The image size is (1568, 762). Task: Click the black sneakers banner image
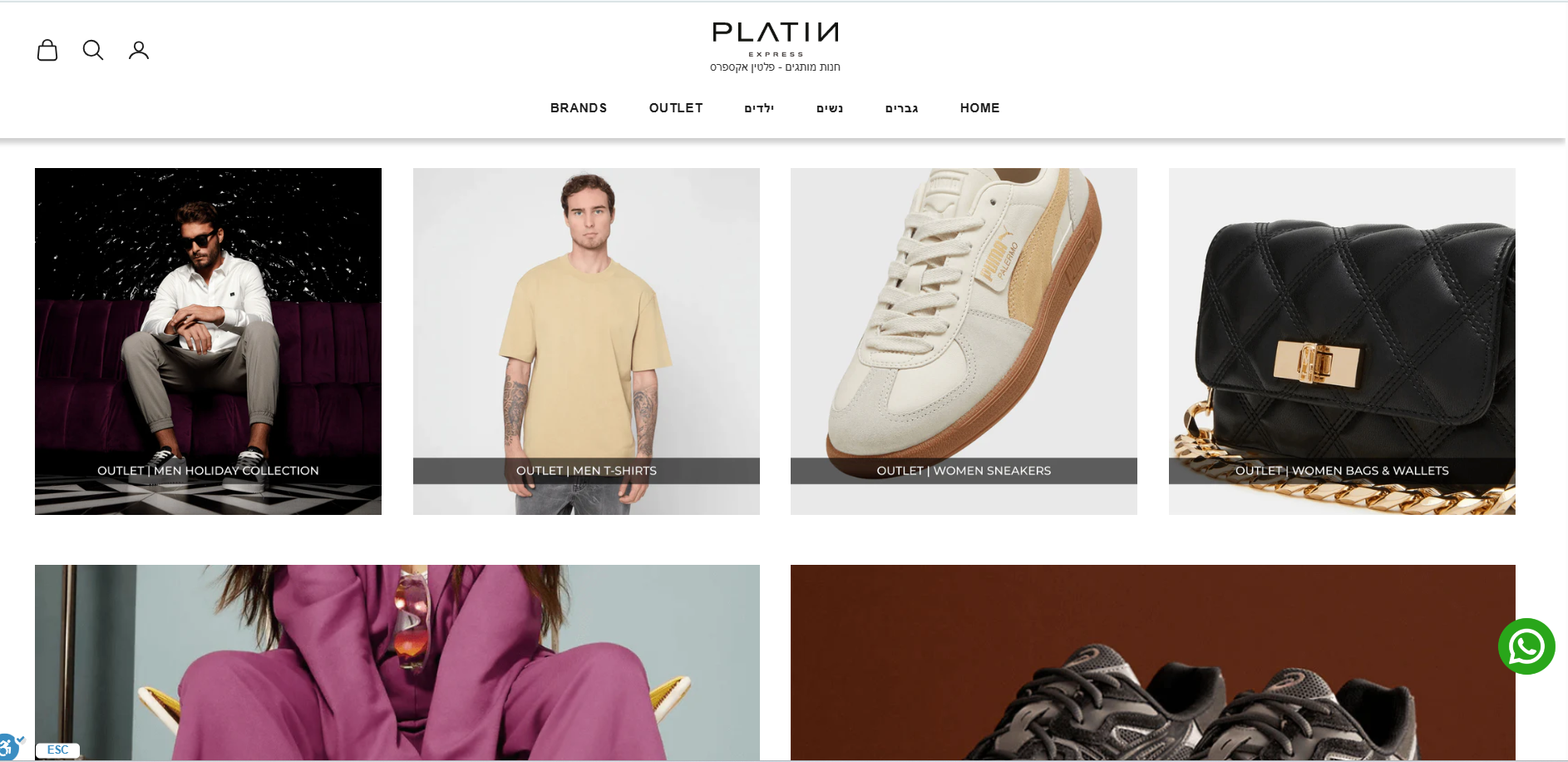click(x=1153, y=662)
